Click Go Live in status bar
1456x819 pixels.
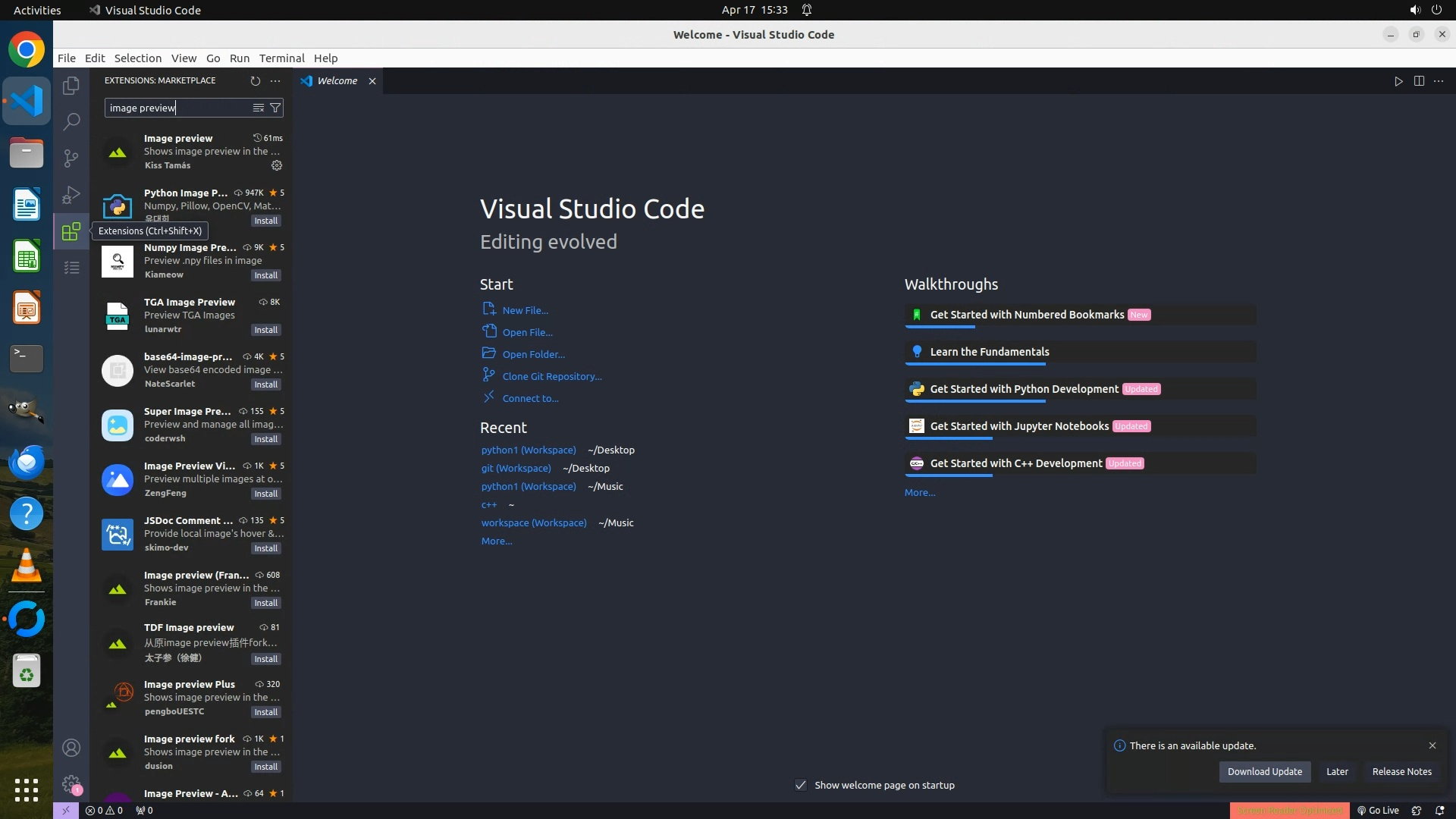(x=1378, y=811)
